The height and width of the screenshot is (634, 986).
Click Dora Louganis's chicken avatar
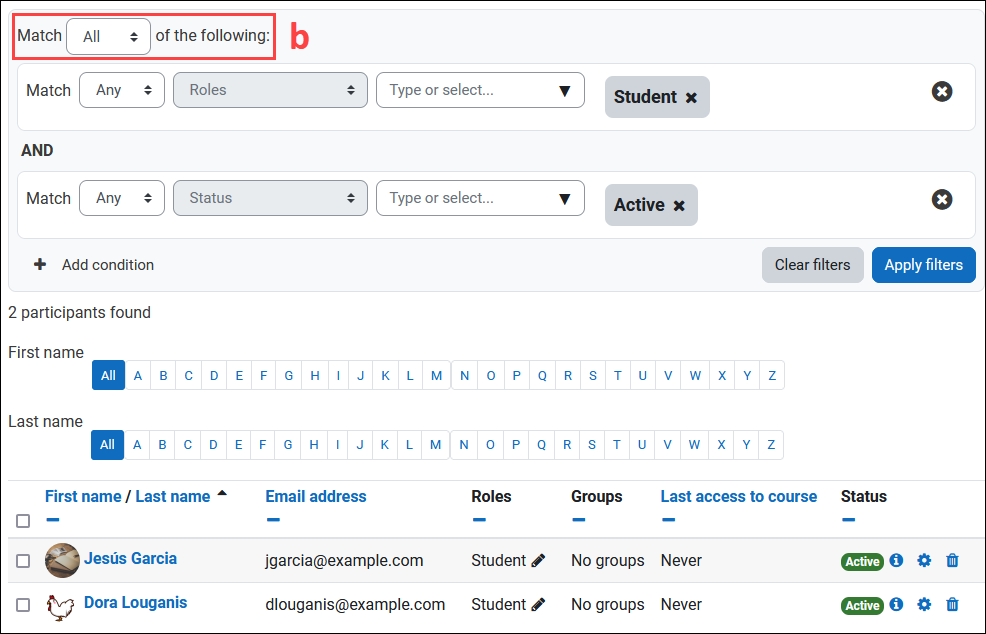pos(60,607)
